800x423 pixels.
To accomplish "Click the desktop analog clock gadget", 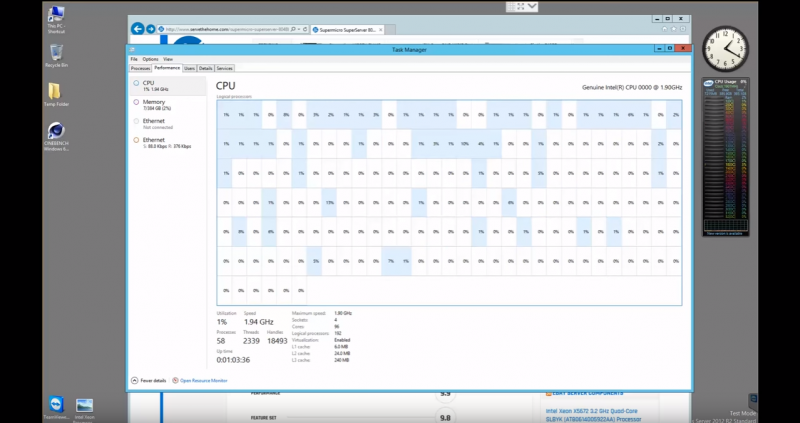I will point(726,48).
